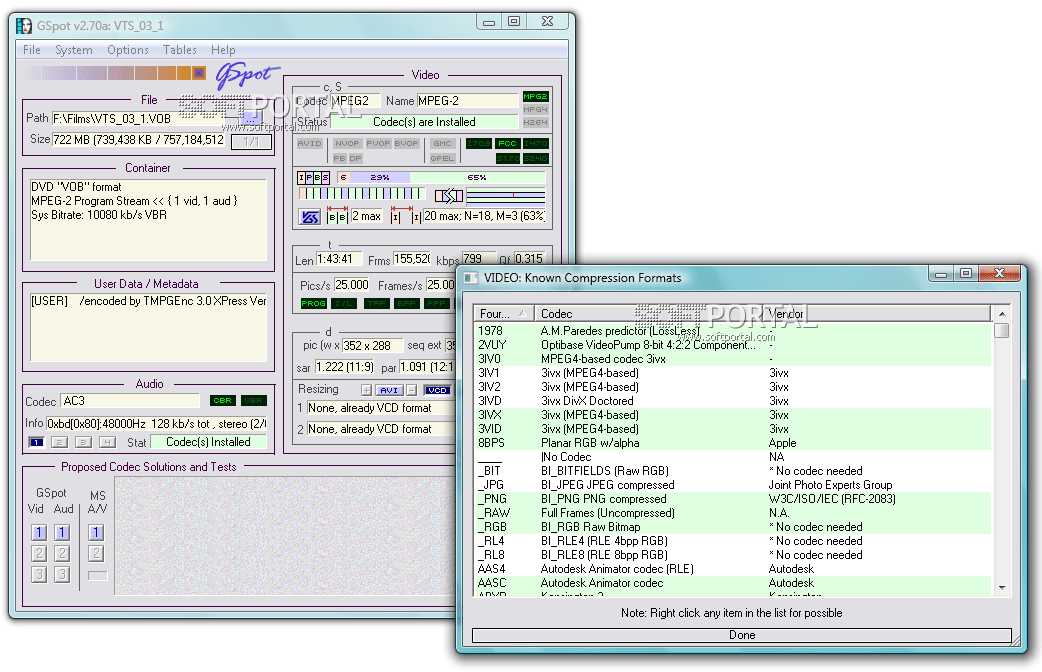The image size is (1042, 672).
Task: Click the frame-flow arrows icon in Video panel
Action: 449,196
